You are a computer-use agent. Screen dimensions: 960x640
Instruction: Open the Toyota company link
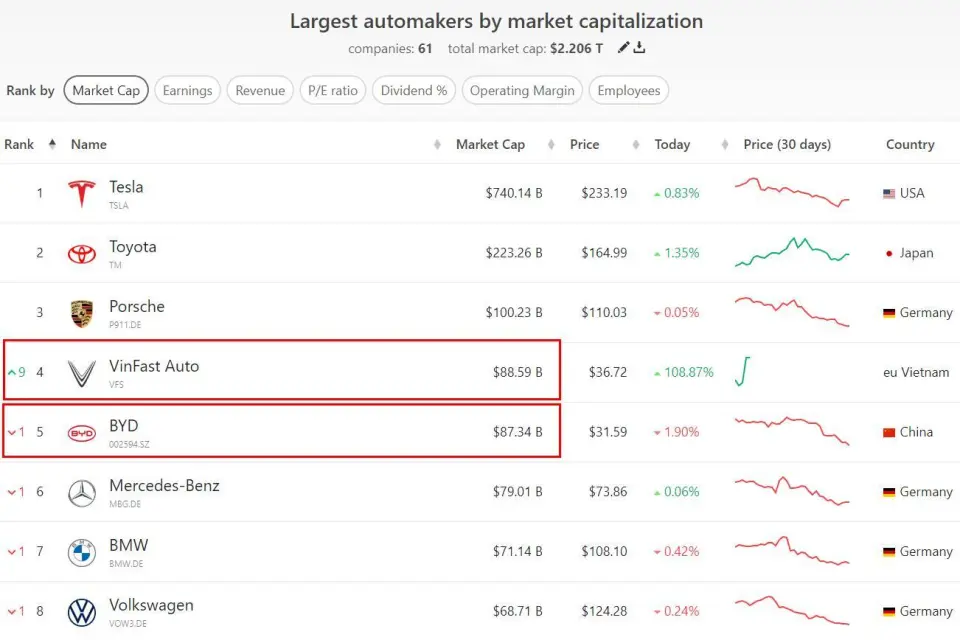coord(133,247)
